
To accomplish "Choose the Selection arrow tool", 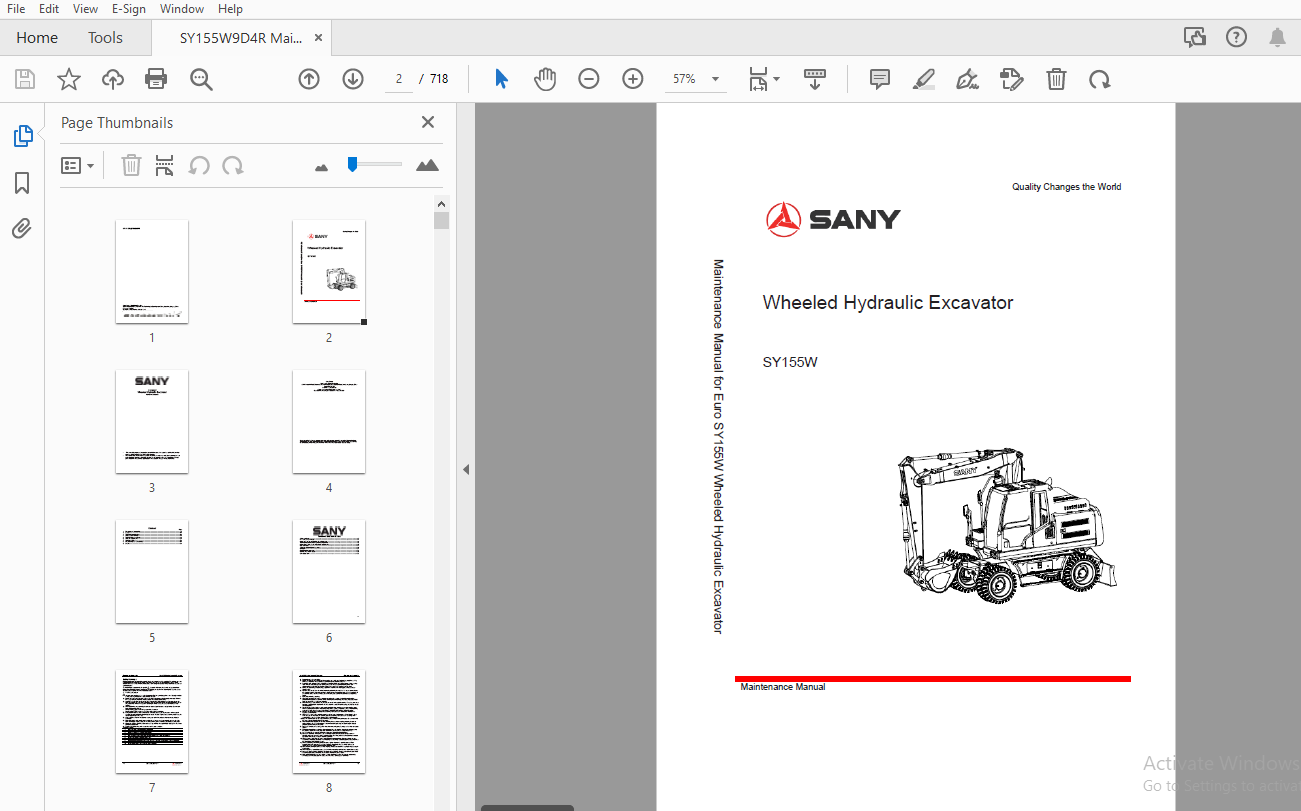I will [x=501, y=79].
